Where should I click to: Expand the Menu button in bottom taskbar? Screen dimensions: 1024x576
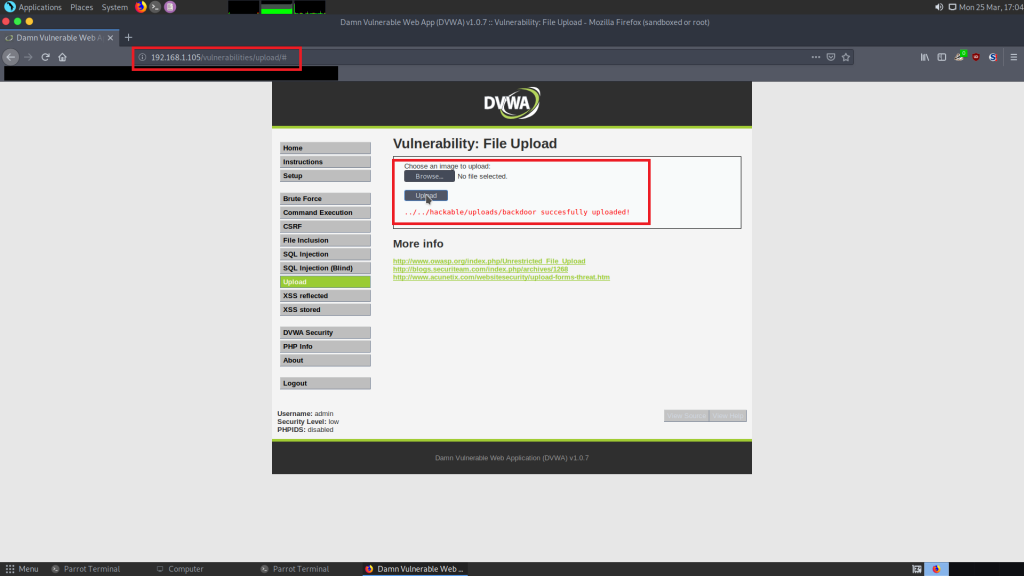click(x=22, y=569)
